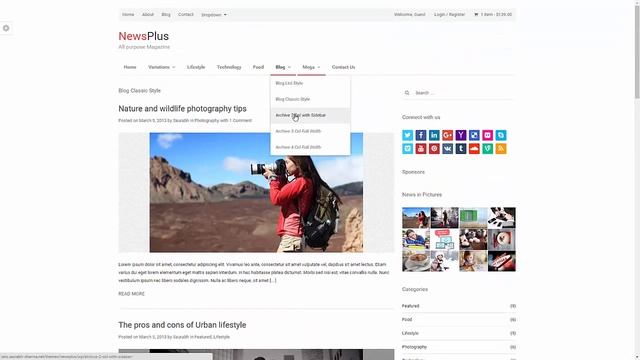
Task: Click Blog link in top bar
Action: click(166, 14)
